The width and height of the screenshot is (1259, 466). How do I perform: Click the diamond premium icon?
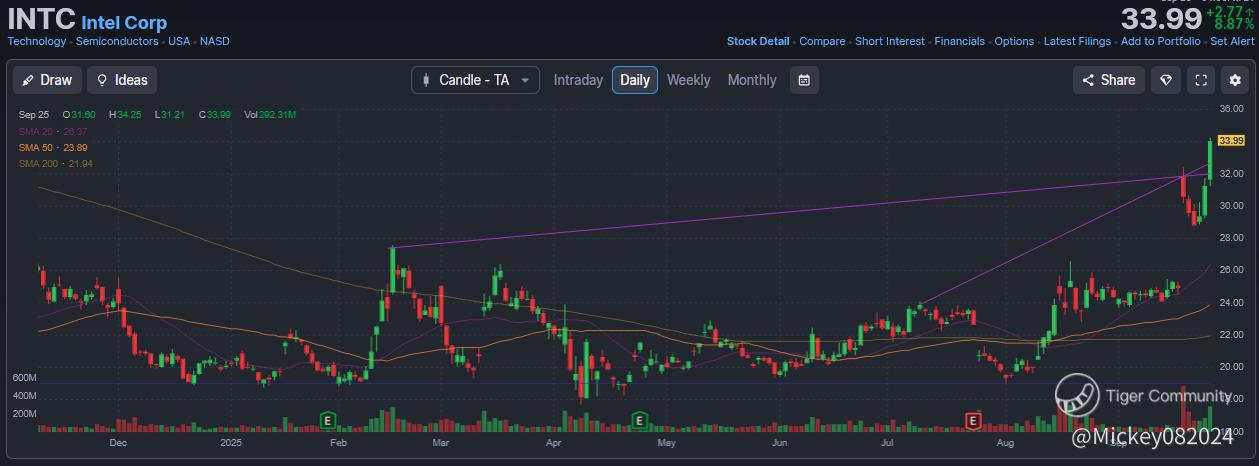1166,80
